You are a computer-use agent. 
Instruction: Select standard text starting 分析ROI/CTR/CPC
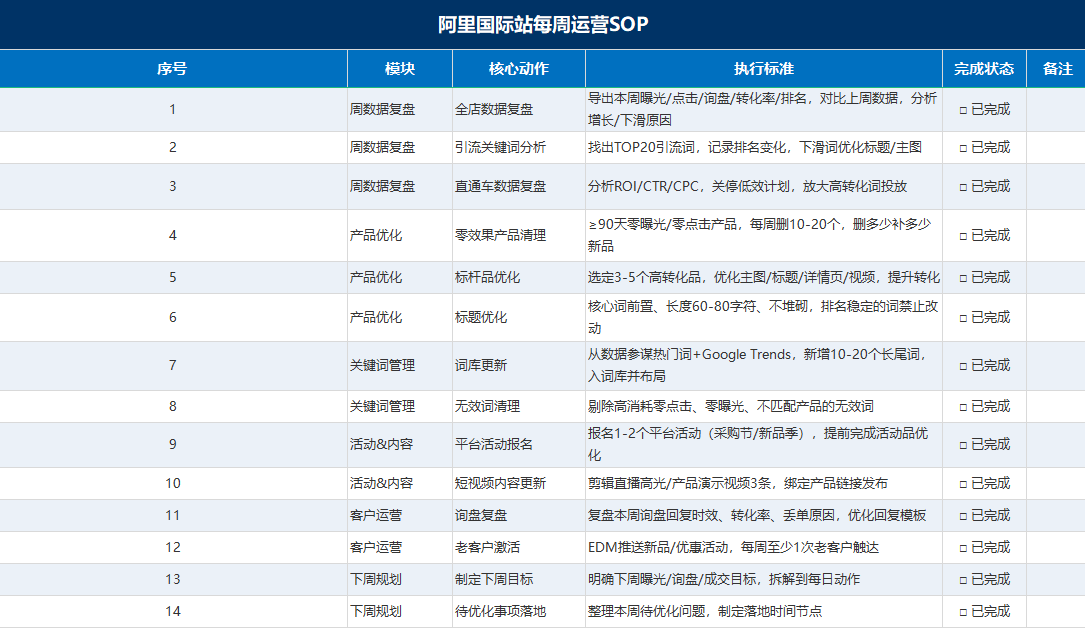pyautogui.click(x=747, y=186)
